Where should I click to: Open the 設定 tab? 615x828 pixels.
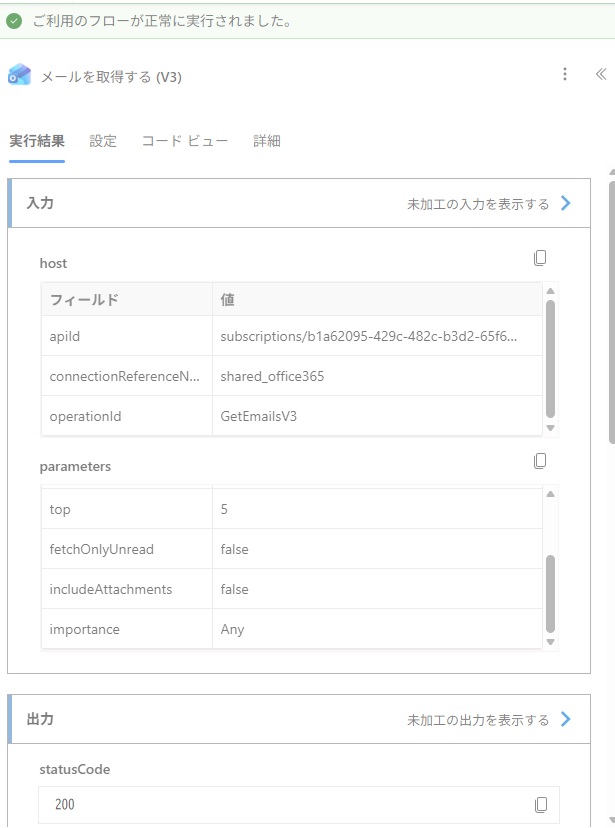103,141
